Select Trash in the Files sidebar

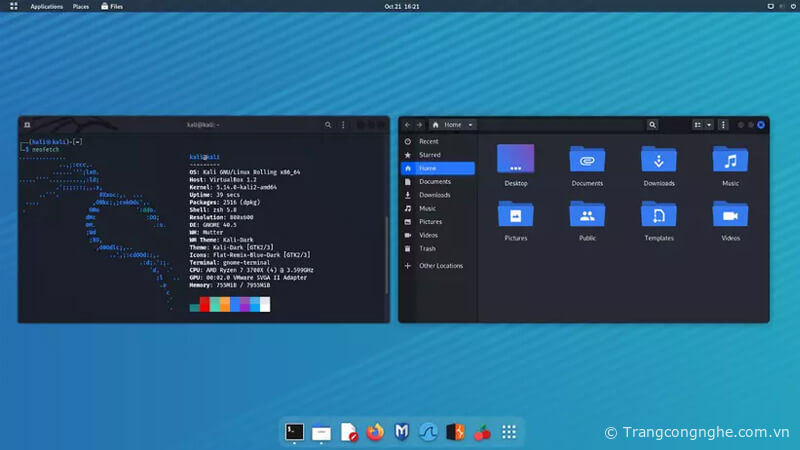[427, 248]
